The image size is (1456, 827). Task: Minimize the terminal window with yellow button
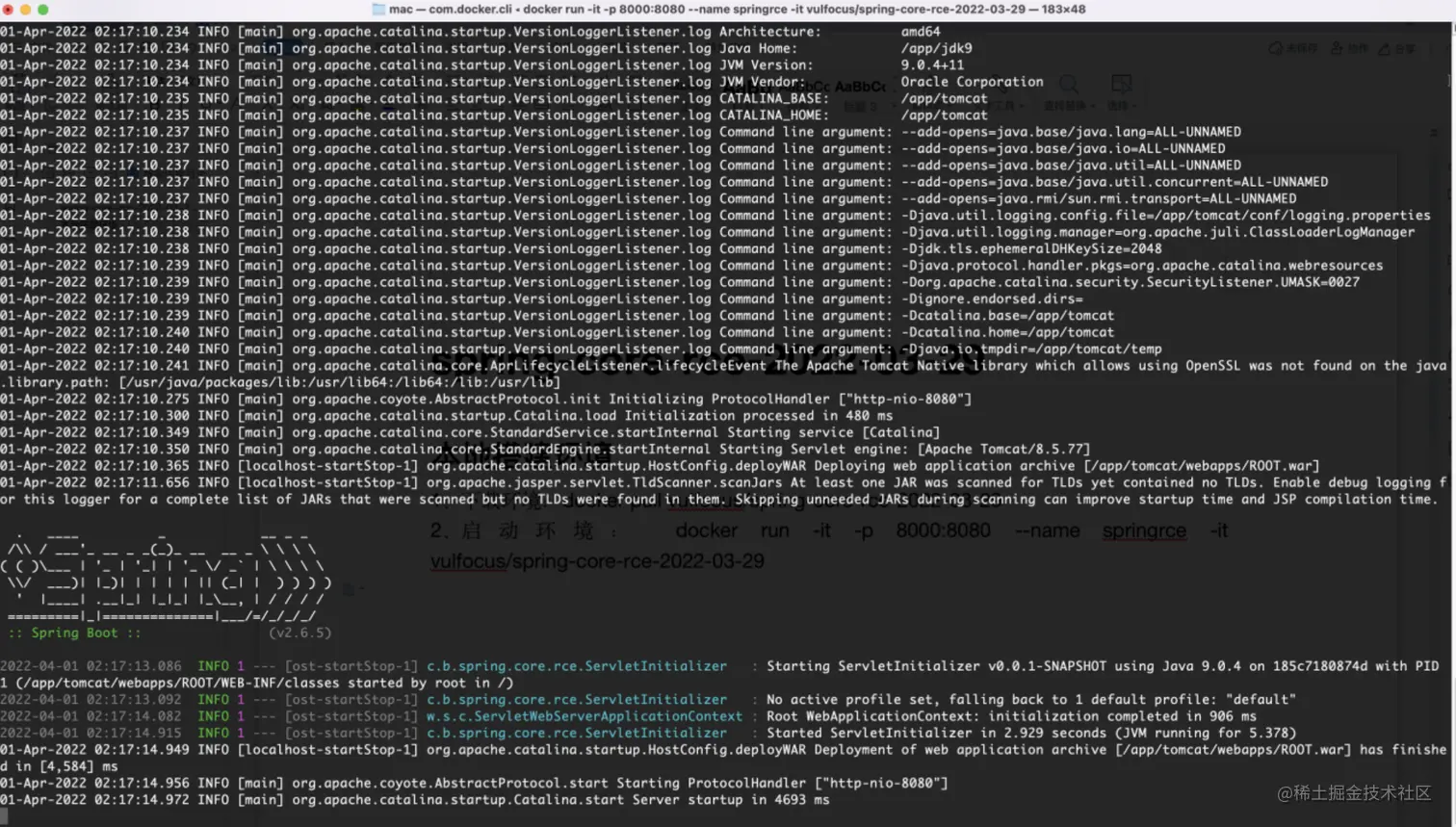tap(25, 9)
